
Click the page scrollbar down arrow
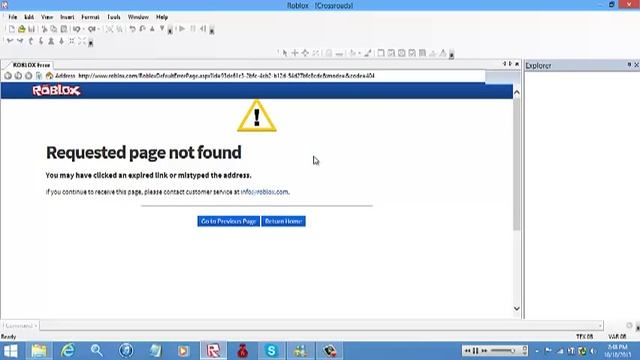click(x=517, y=309)
